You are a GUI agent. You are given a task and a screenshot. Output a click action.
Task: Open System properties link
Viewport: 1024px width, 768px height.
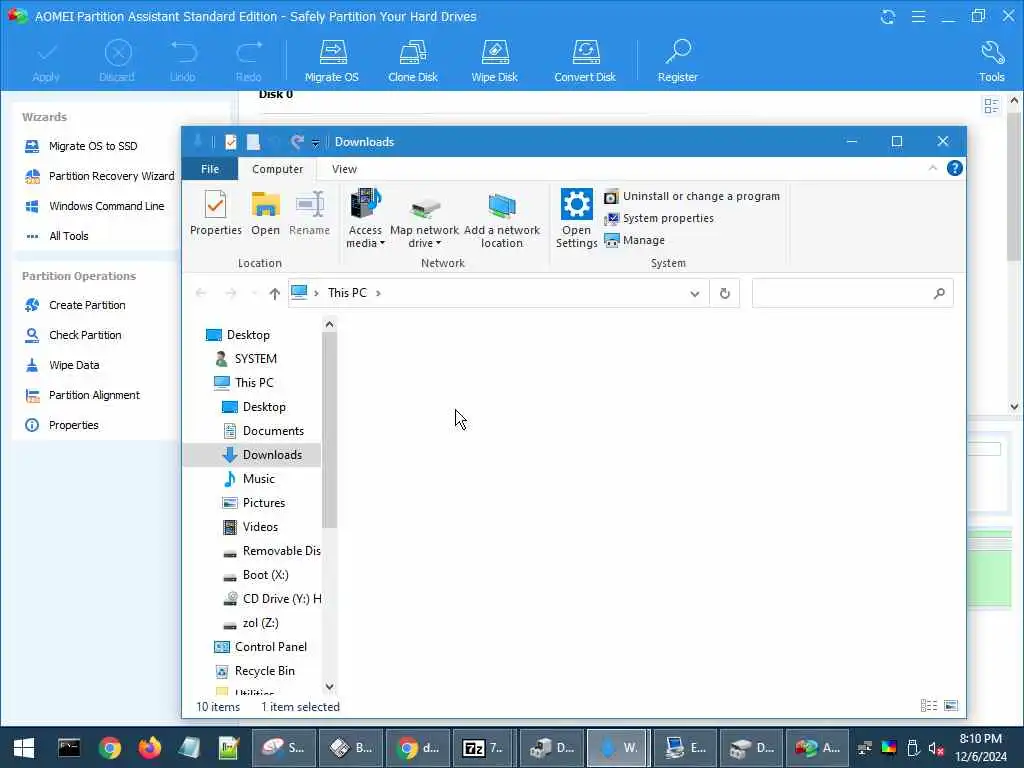[659, 218]
